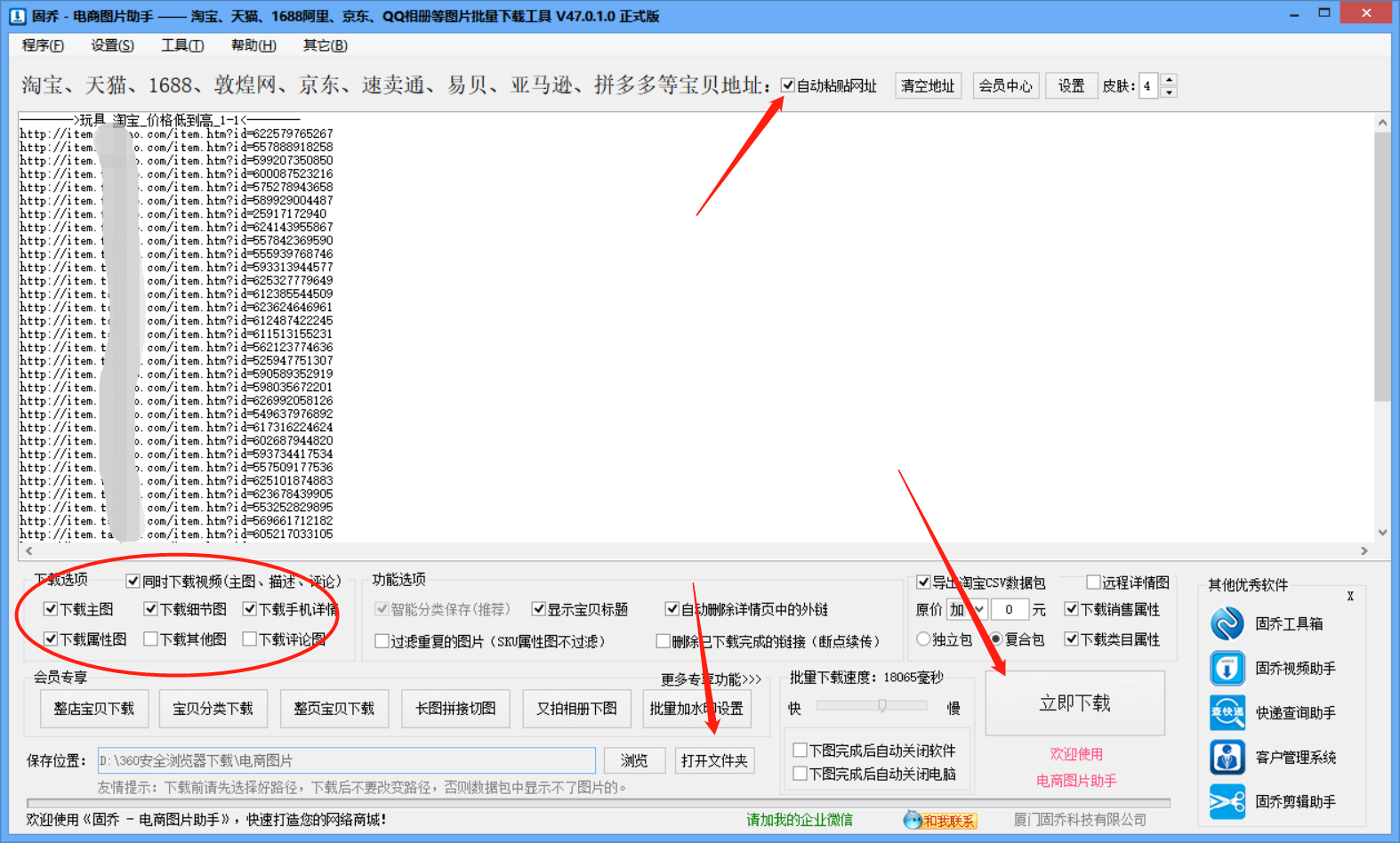Uncheck 下载细节图 option

pyautogui.click(x=150, y=609)
